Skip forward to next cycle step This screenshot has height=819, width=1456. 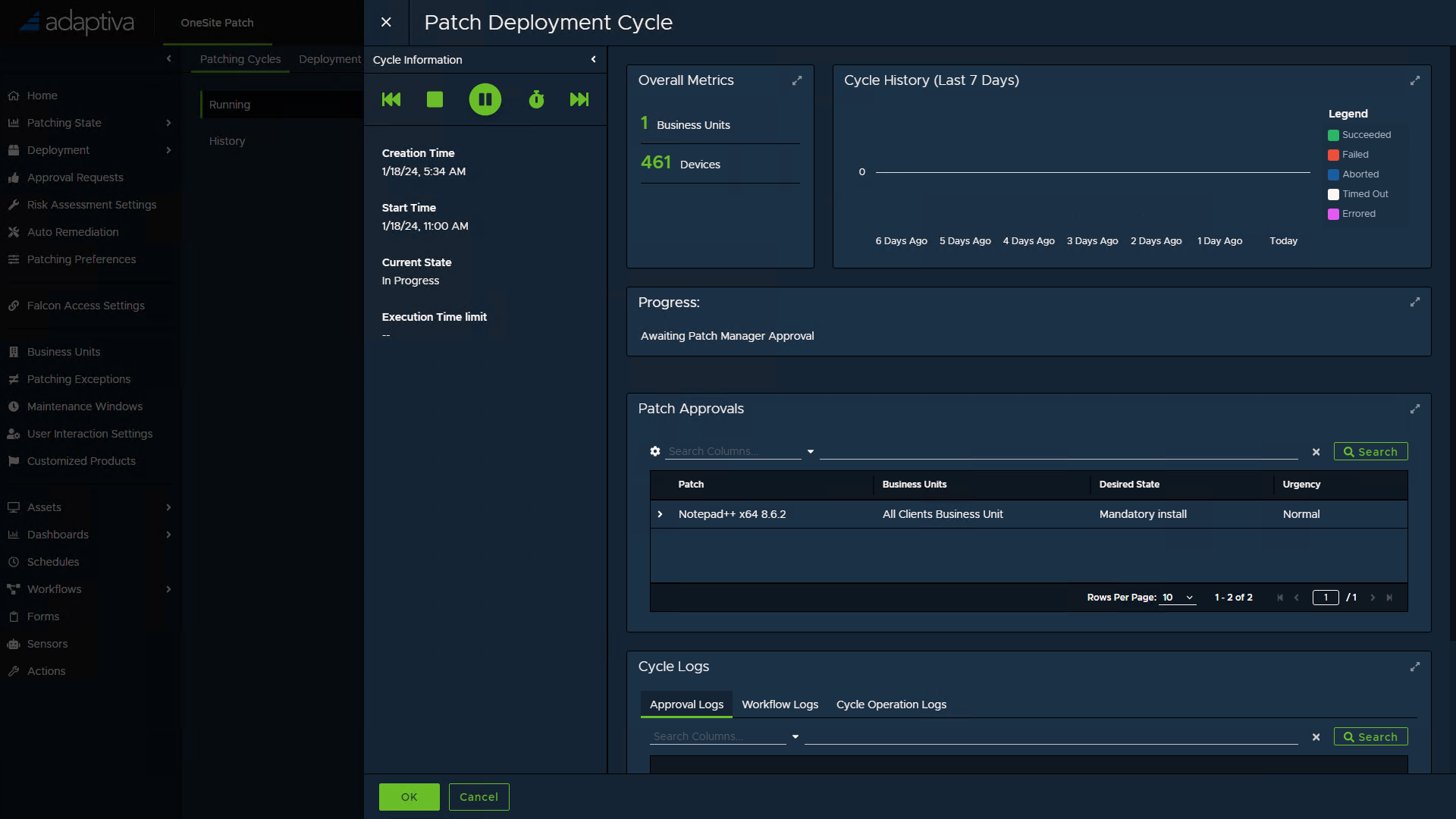click(x=579, y=99)
